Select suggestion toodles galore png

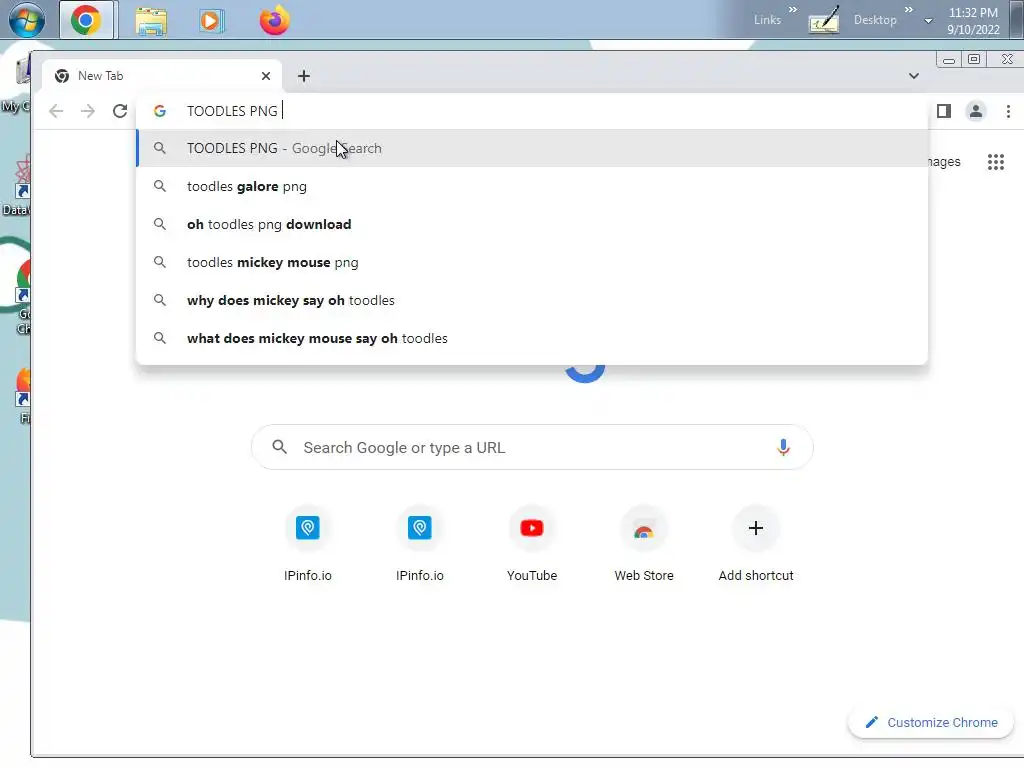532,186
